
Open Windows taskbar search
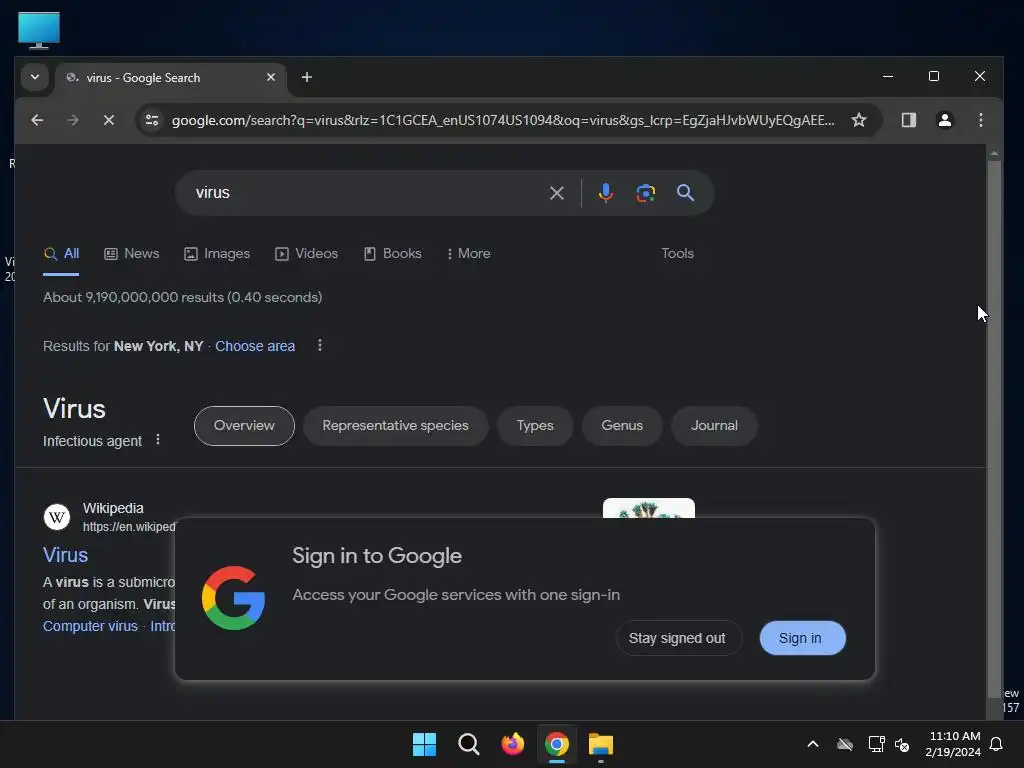click(469, 744)
